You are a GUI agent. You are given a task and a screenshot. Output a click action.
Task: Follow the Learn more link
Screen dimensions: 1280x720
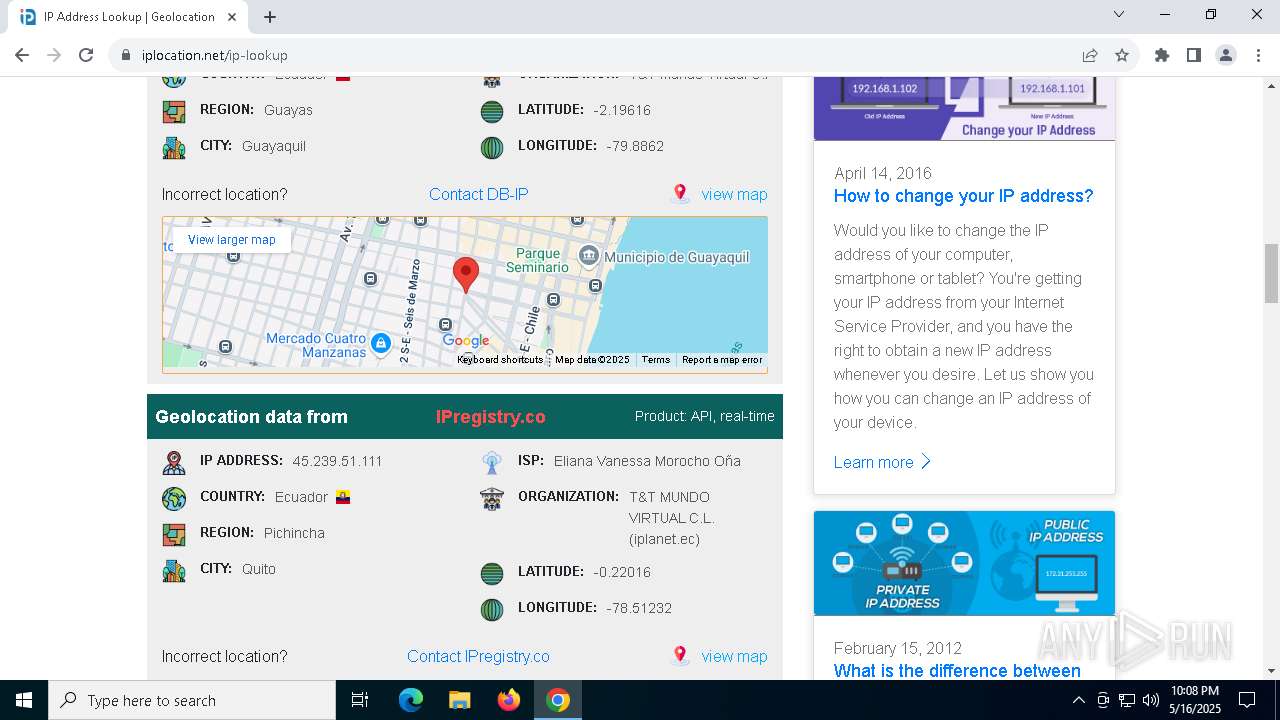pyautogui.click(x=882, y=462)
